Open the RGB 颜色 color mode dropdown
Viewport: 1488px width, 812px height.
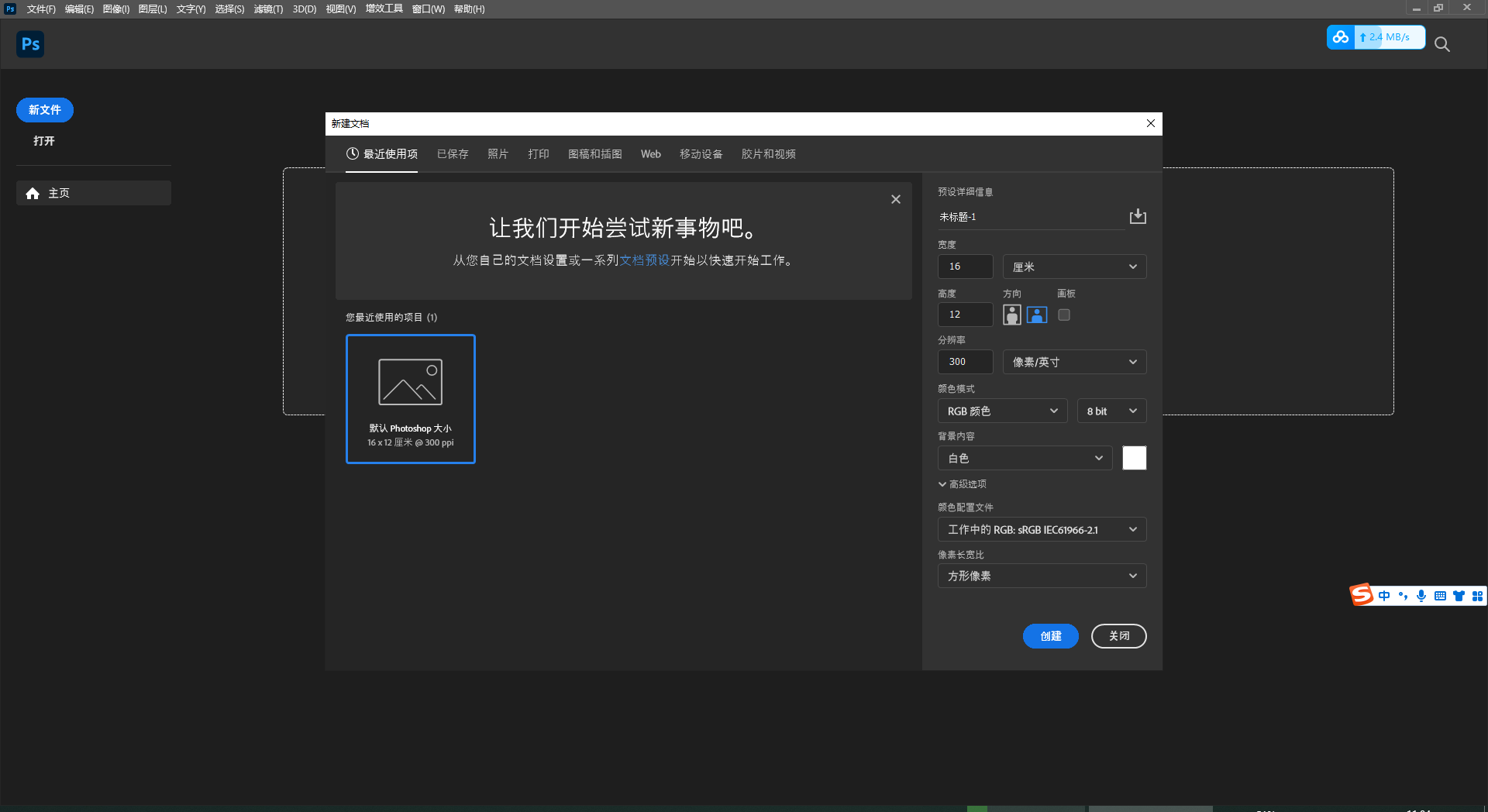coord(1003,411)
